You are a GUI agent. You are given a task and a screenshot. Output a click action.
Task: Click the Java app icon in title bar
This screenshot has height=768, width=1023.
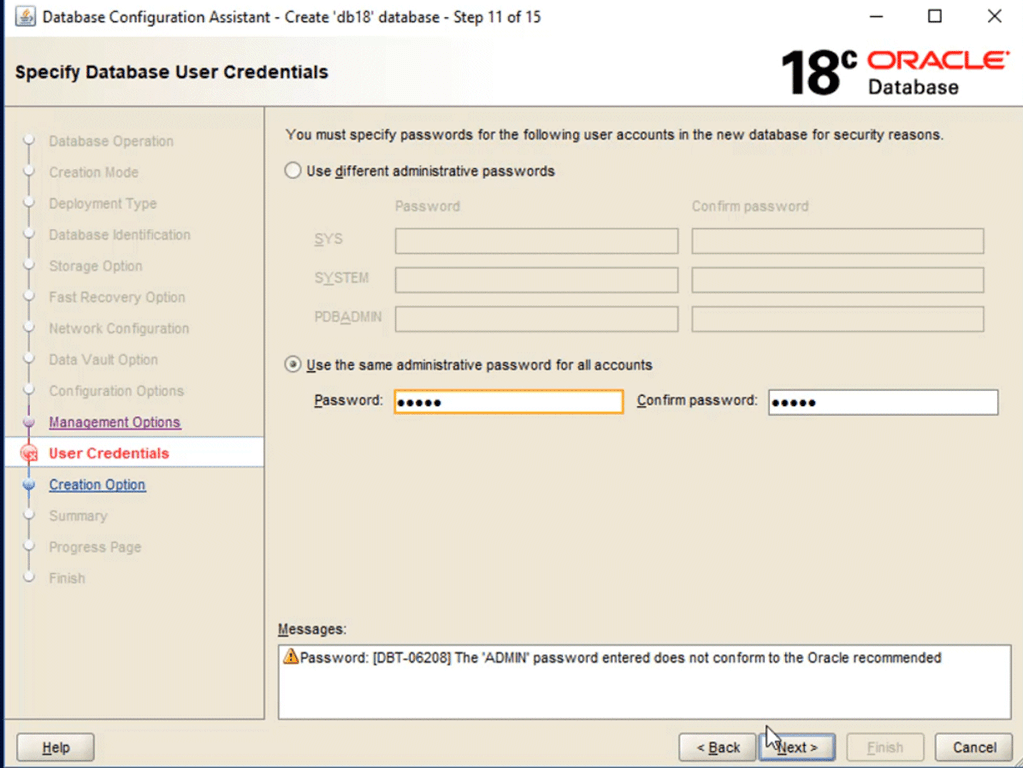pyautogui.click(x=25, y=16)
